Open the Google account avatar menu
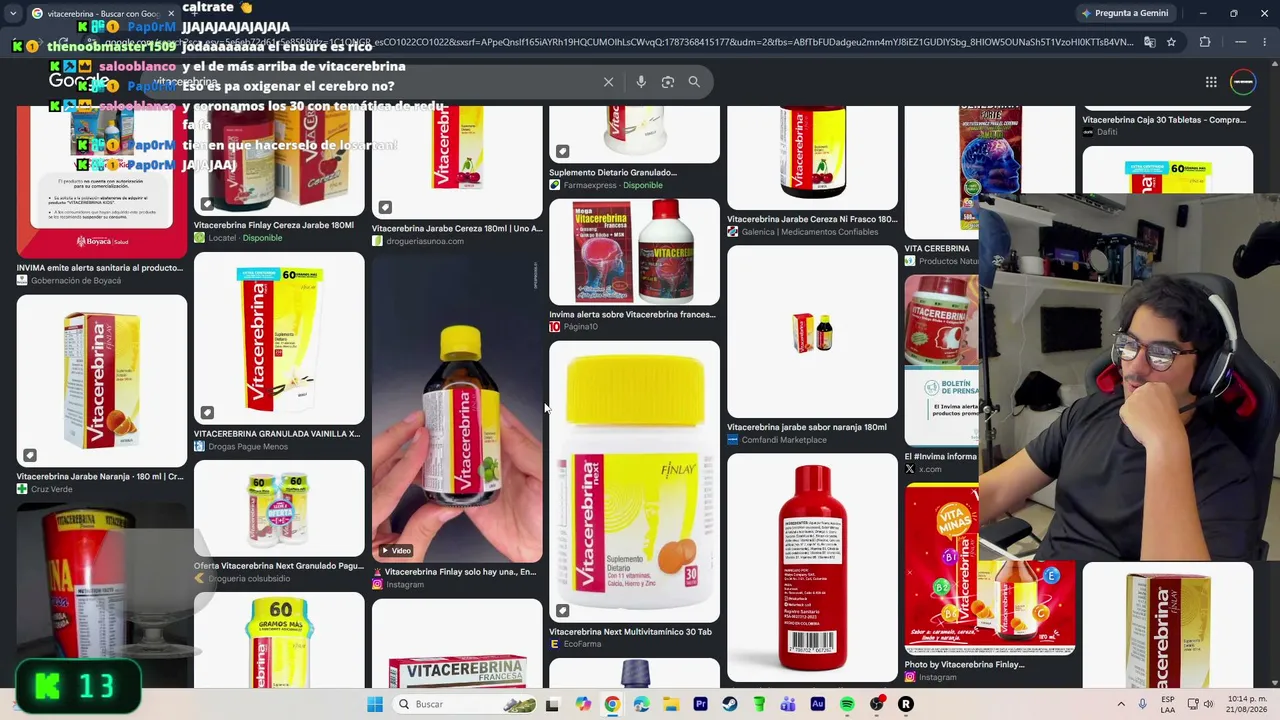Screen dimensions: 1280x720 pos(1243,82)
